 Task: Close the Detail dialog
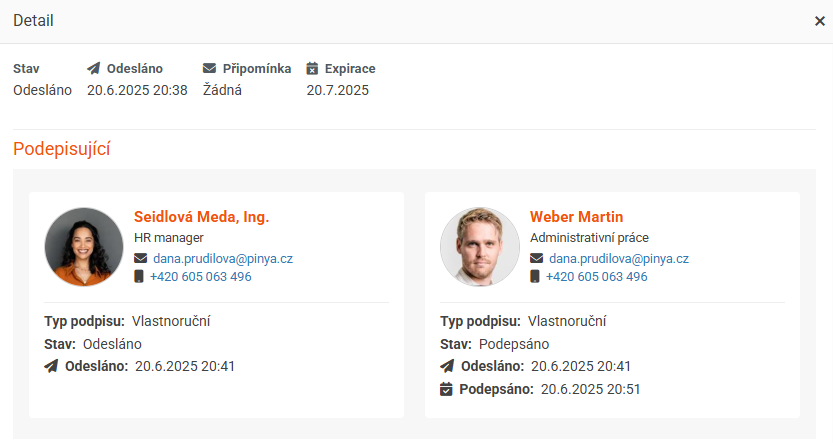tap(820, 21)
